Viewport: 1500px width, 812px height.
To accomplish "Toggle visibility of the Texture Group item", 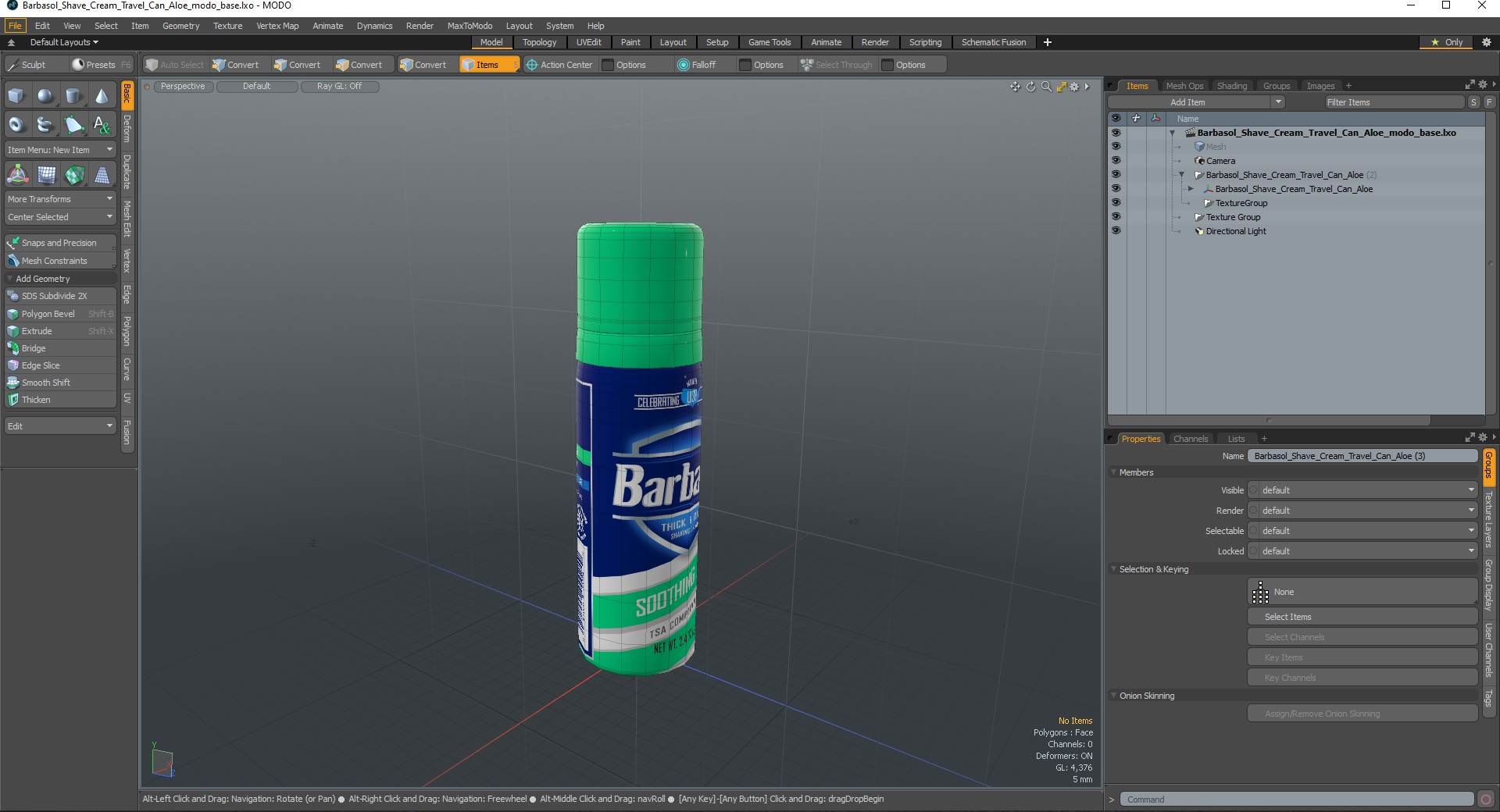I will pos(1116,217).
